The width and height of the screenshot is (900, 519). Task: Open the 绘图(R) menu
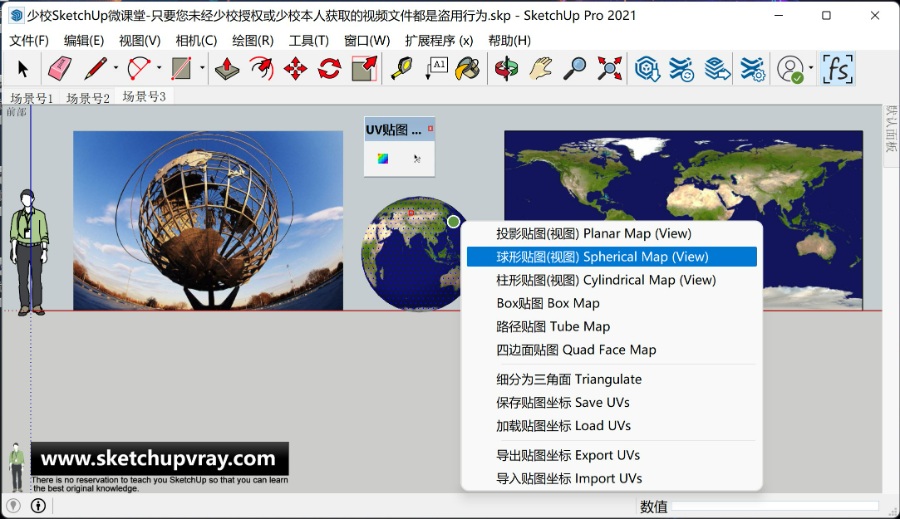[253, 41]
